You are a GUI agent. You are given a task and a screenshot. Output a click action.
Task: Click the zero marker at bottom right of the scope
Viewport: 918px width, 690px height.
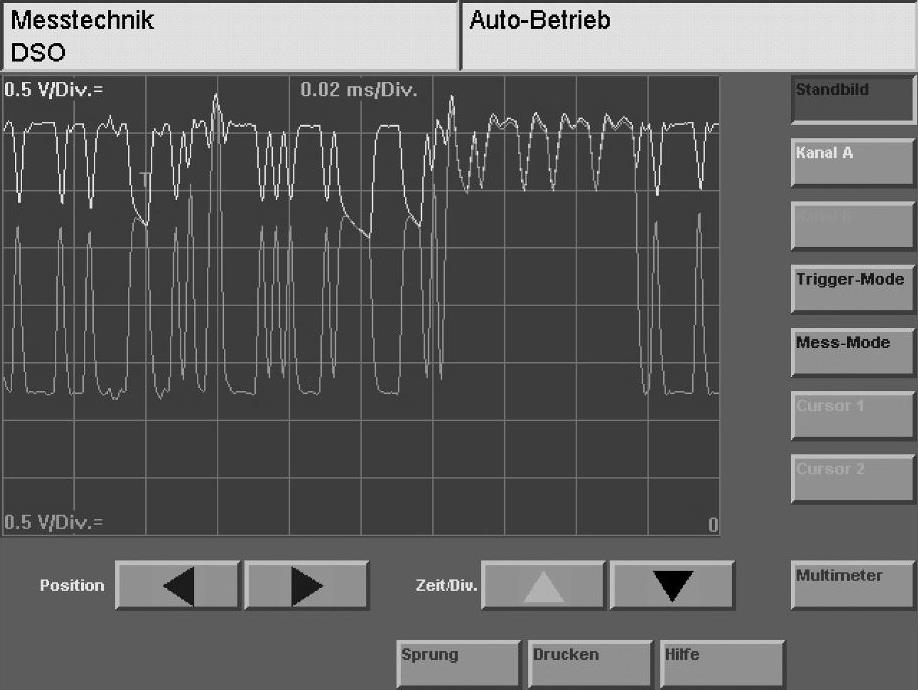[x=713, y=524]
